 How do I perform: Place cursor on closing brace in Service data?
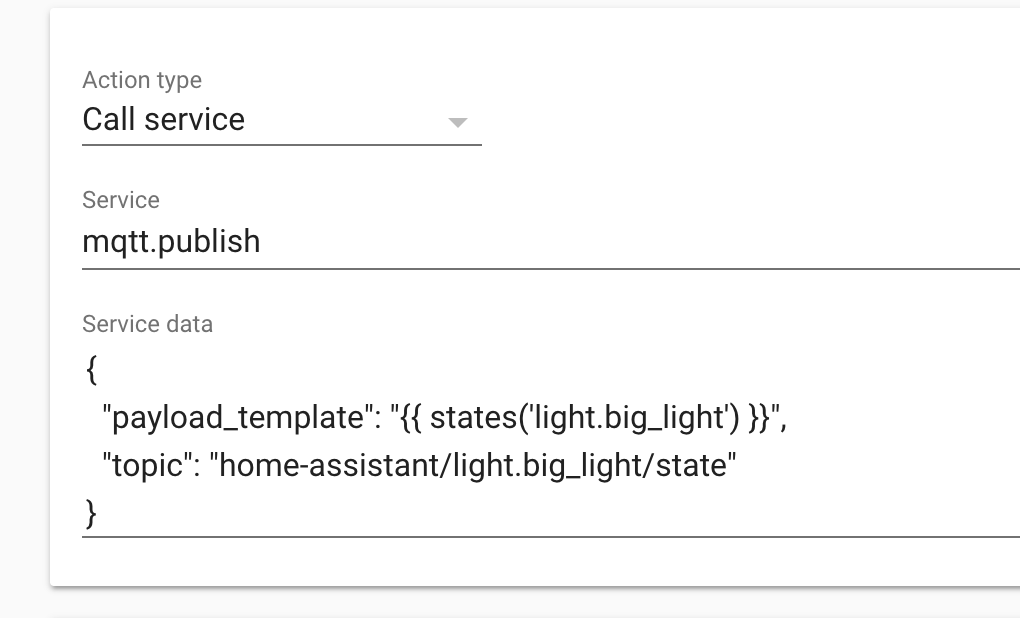coord(91,512)
